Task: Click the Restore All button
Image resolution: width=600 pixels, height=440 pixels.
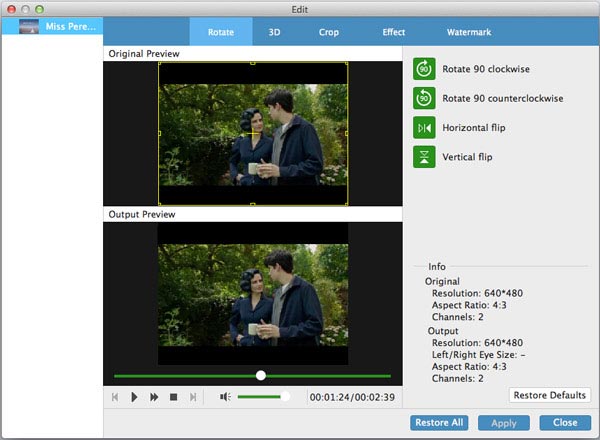Action: [x=439, y=423]
